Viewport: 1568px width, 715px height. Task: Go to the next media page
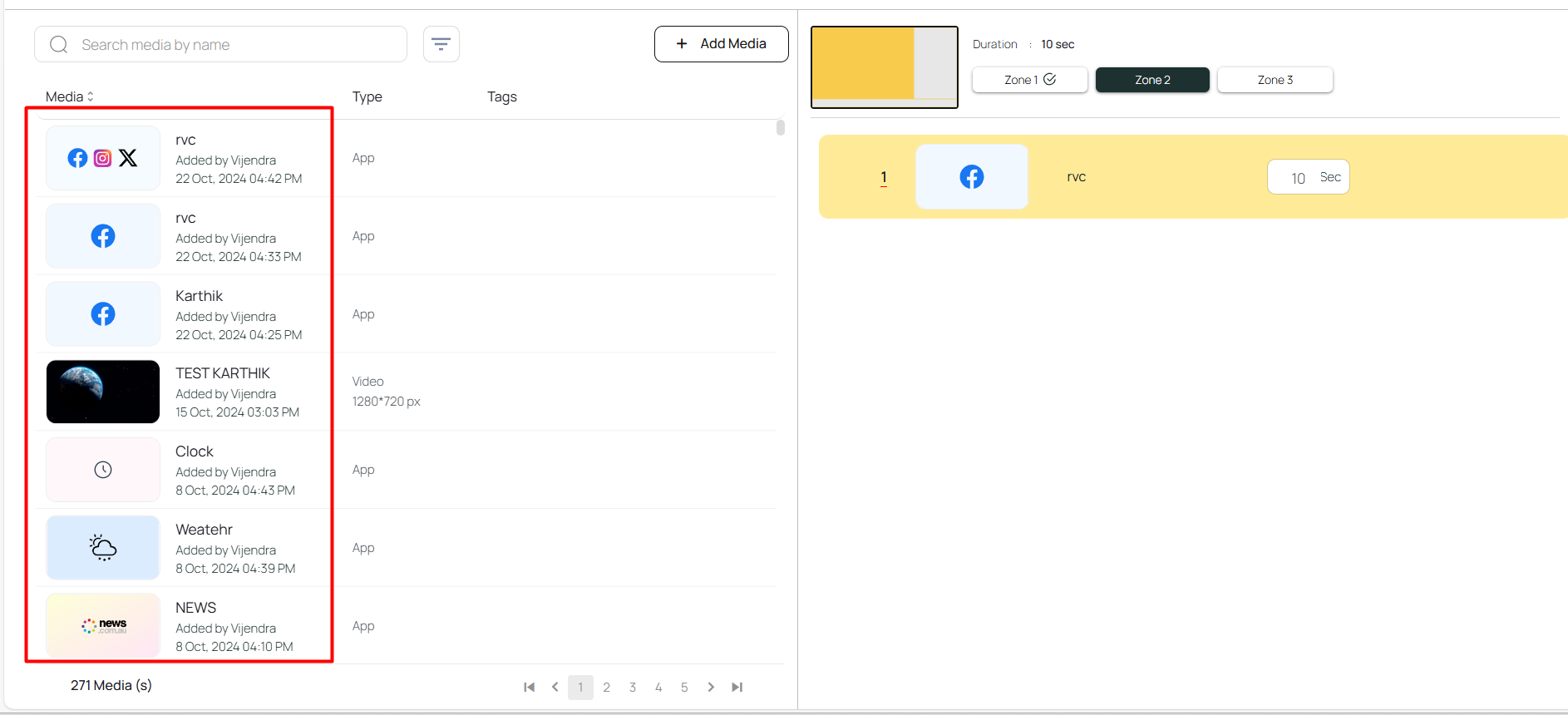pos(711,688)
